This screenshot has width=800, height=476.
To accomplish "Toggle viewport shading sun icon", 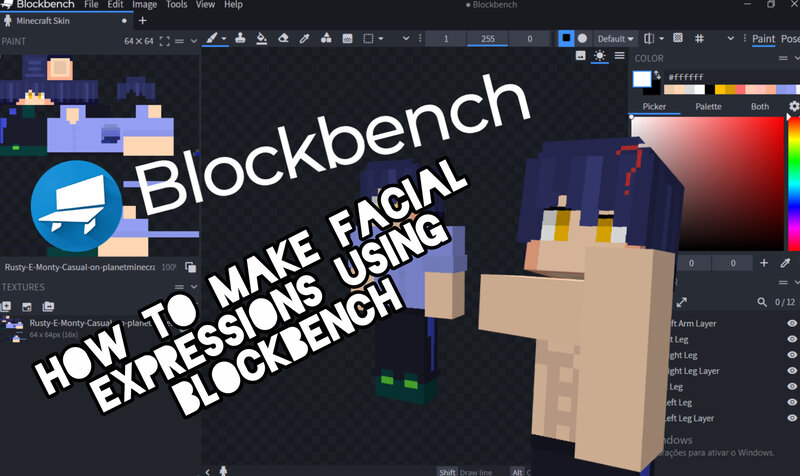I will click(x=599, y=56).
